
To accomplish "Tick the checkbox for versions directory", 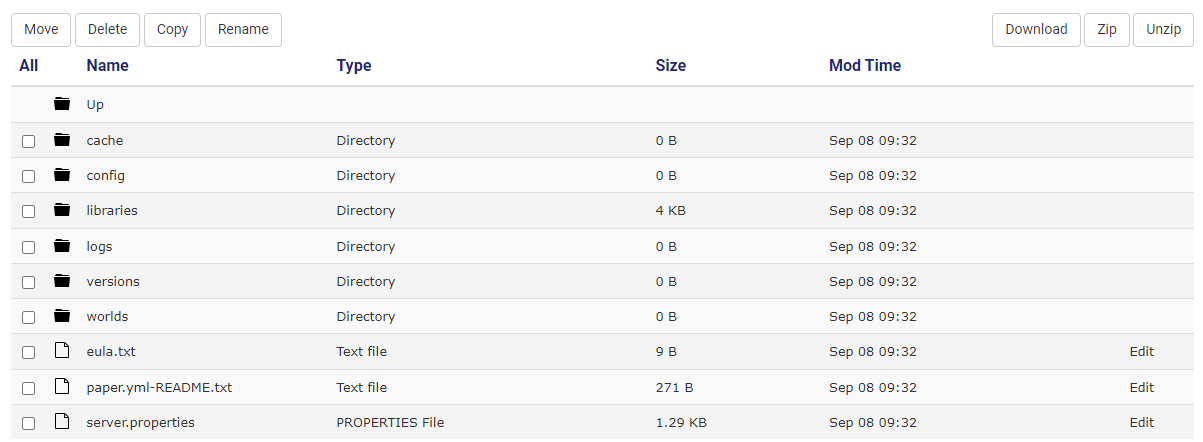I will coord(29,282).
